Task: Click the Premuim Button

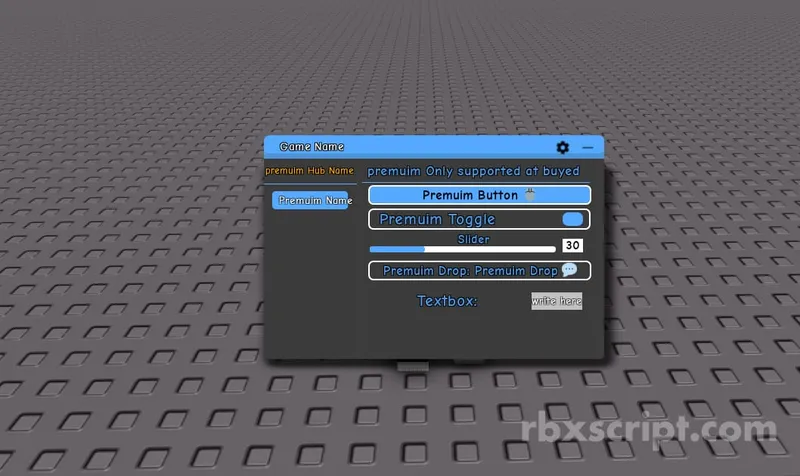Action: click(x=479, y=195)
